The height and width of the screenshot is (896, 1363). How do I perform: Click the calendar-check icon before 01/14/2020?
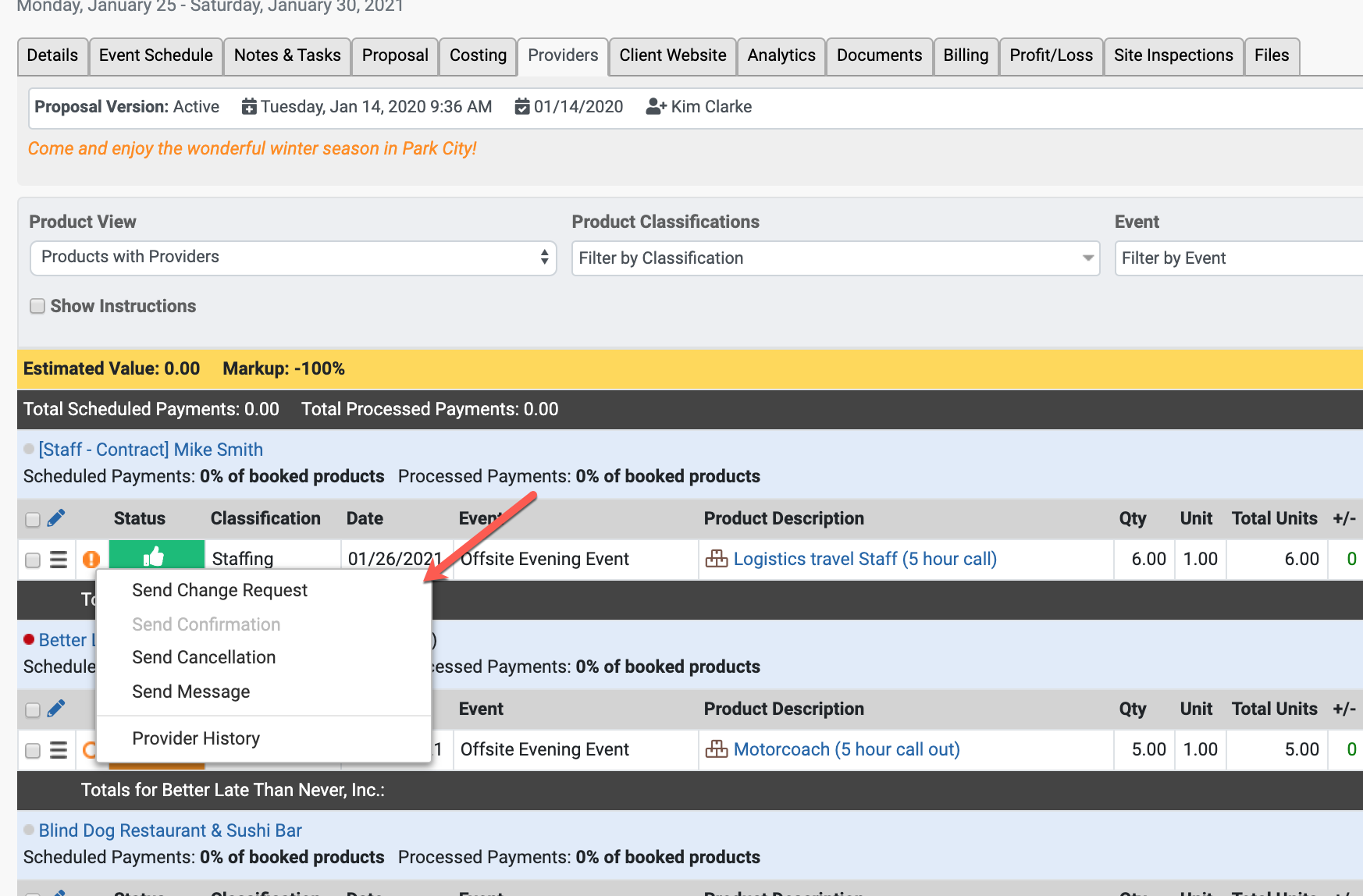[522, 106]
